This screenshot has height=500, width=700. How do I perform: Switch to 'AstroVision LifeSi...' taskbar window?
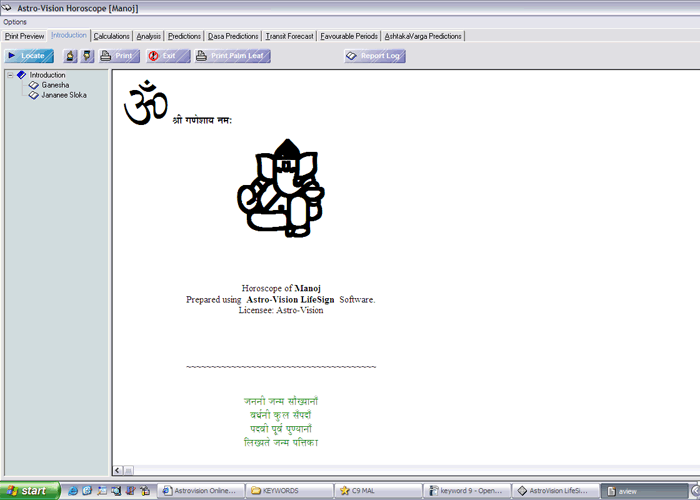click(556, 491)
